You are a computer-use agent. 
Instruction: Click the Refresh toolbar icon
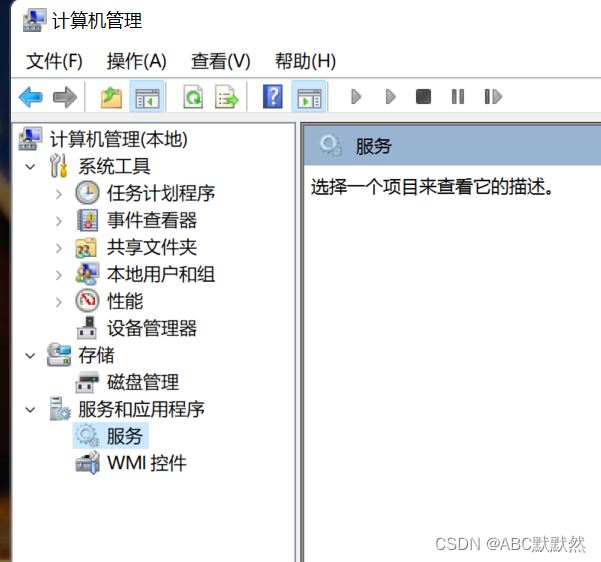pyautogui.click(x=193, y=97)
